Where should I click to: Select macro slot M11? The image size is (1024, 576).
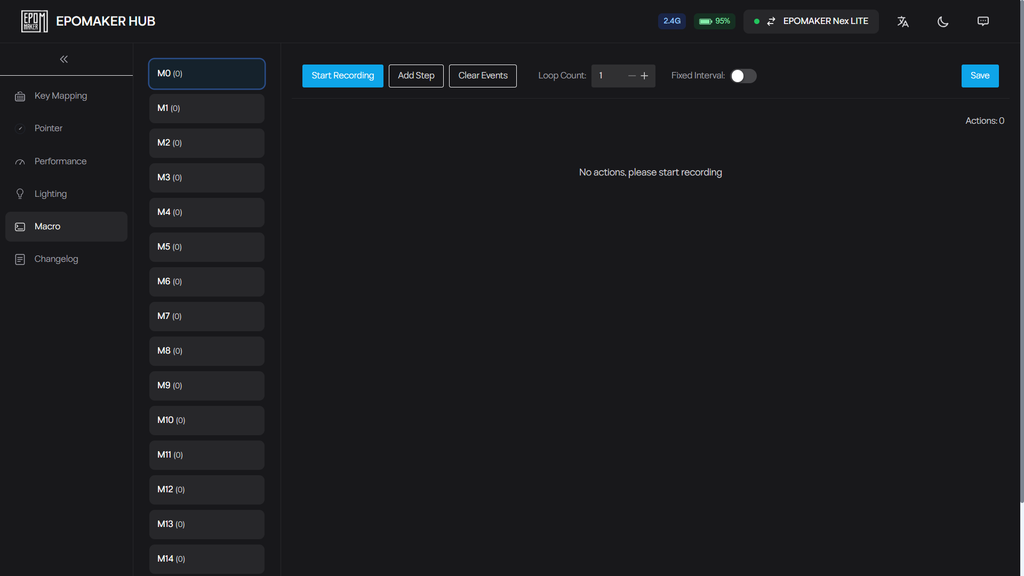click(x=206, y=455)
